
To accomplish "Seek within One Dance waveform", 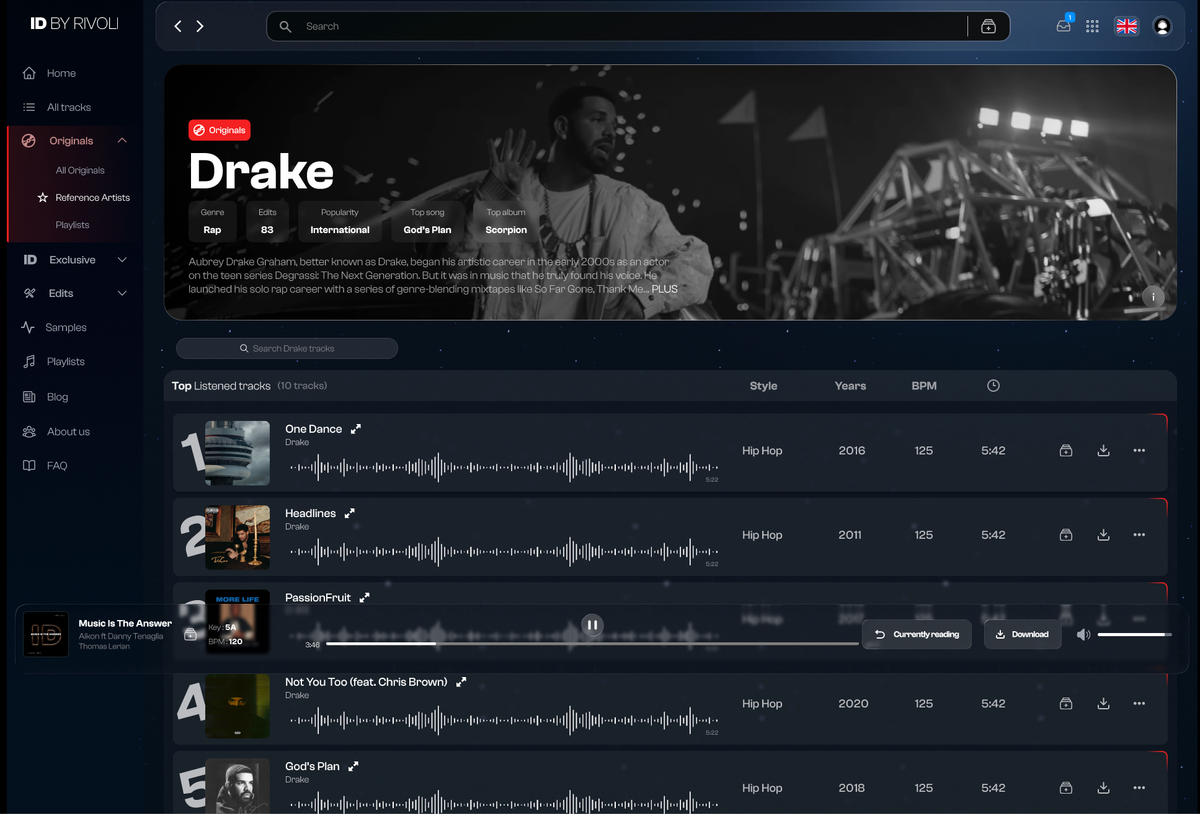I will click(504, 467).
